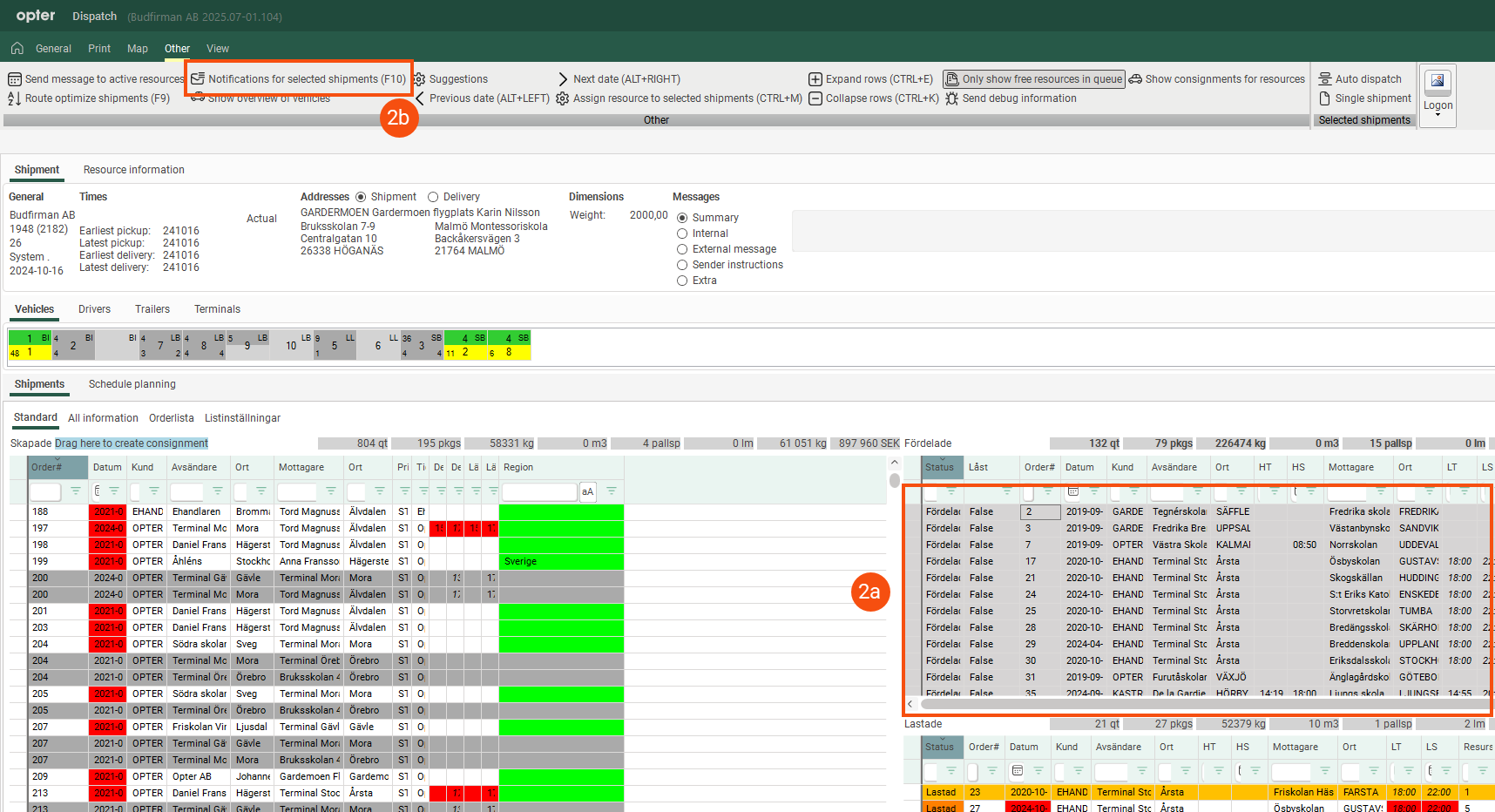Click green Region cell for order 188
Image resolution: width=1495 pixels, height=812 pixels.
[x=561, y=512]
